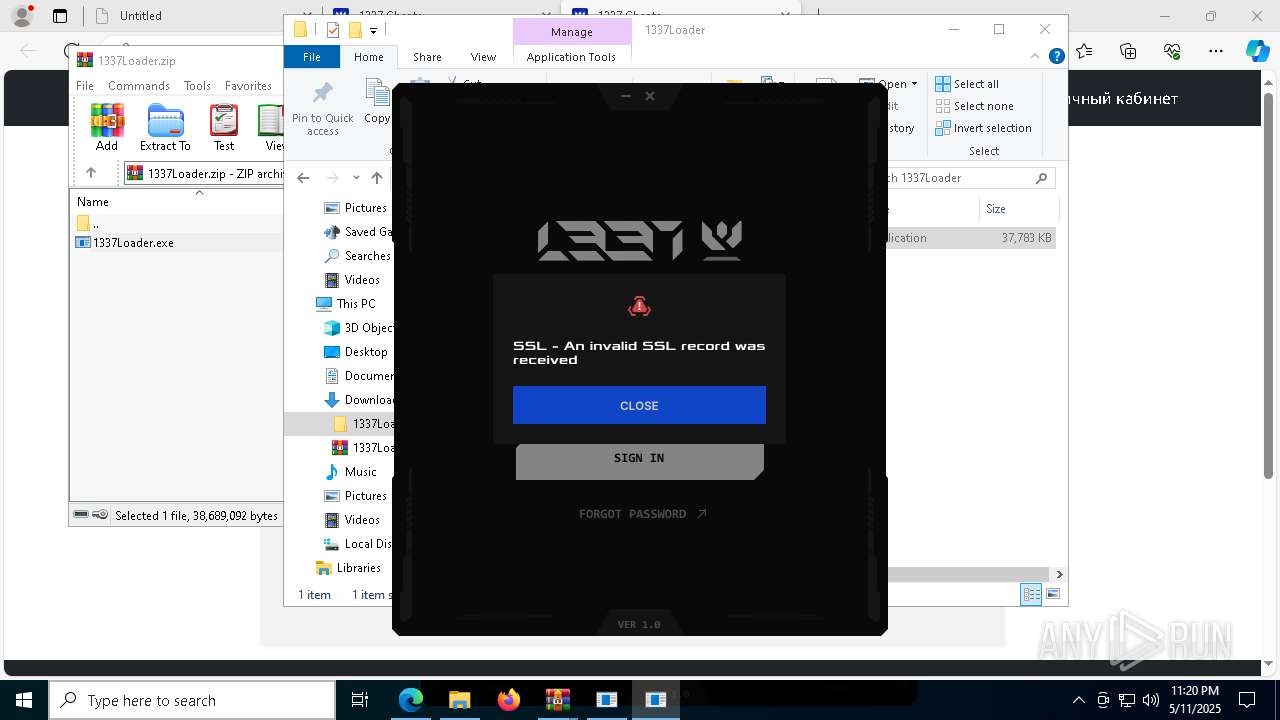Image resolution: width=1280 pixels, height=720 pixels.
Task: Open Customize Quick Access Toolbar dropdown
Action: coord(373,30)
